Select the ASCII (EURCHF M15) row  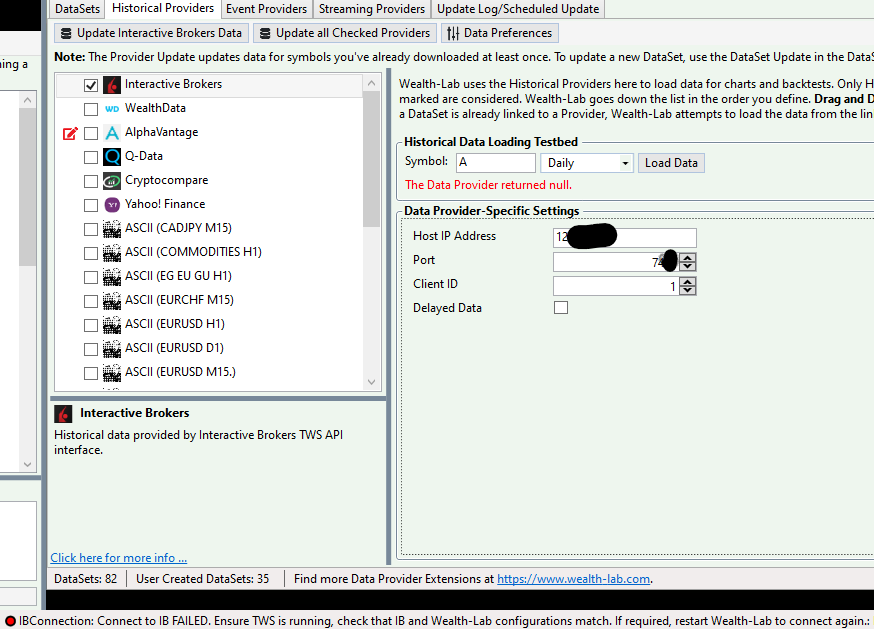(x=209, y=301)
